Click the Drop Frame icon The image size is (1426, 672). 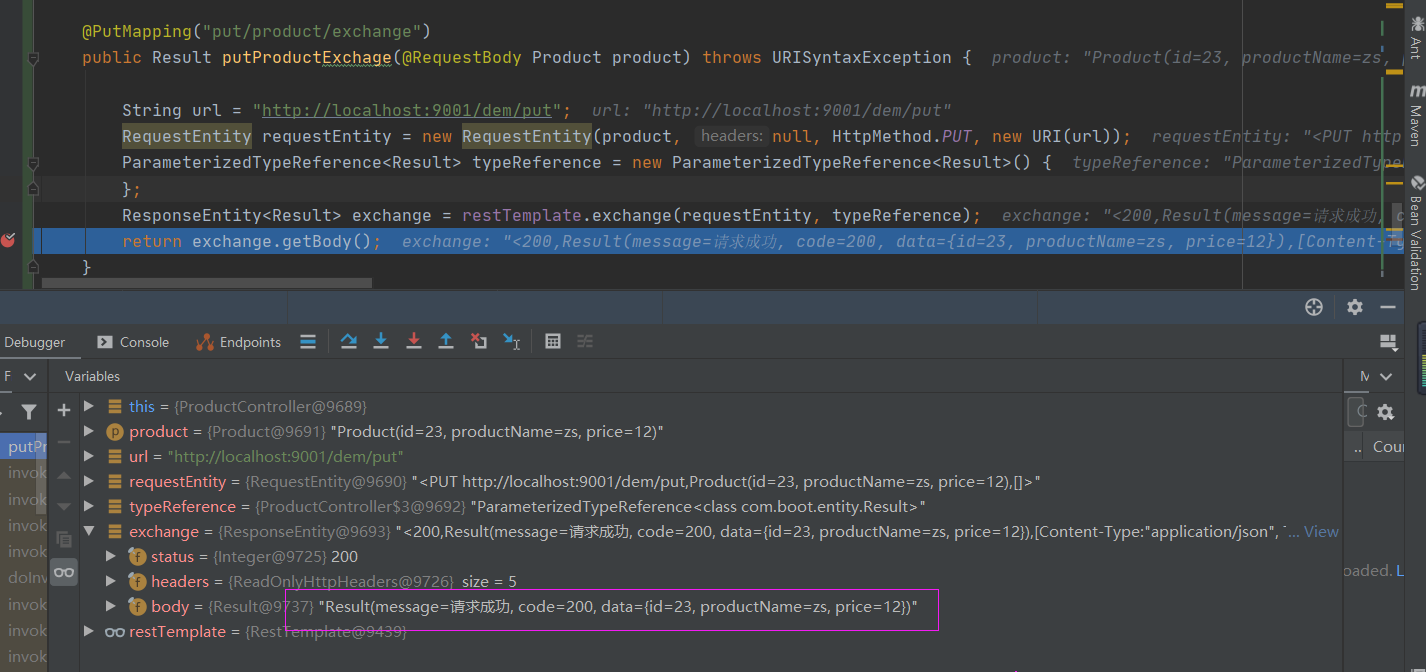478,342
